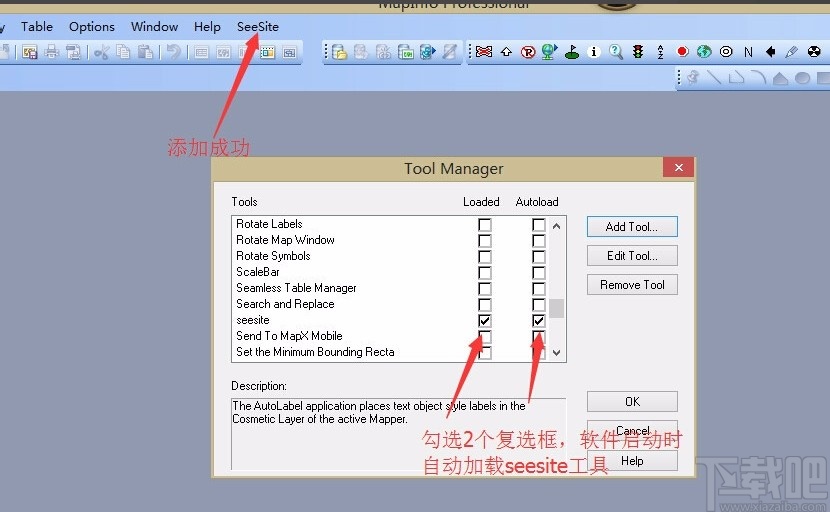Click inside the Description text box
This screenshot has width=830, height=512.
(398, 434)
